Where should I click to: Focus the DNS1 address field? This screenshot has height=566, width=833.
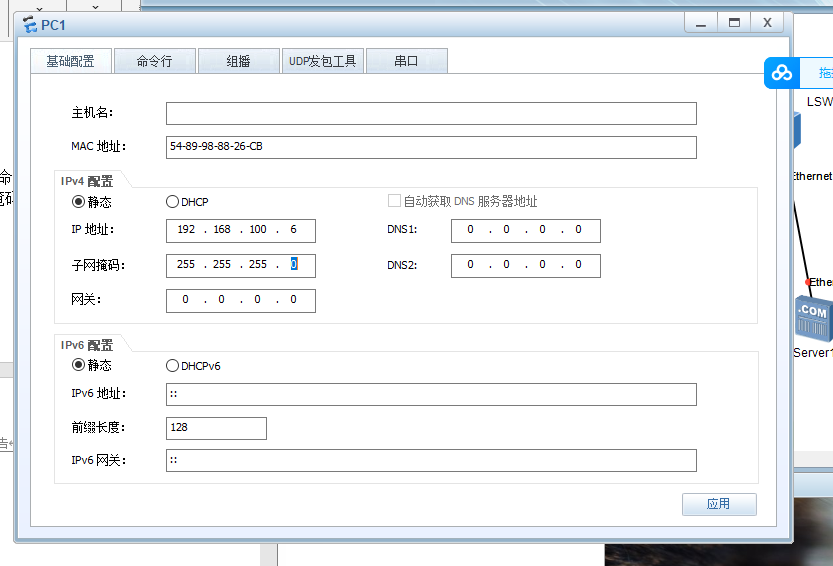pos(525,231)
